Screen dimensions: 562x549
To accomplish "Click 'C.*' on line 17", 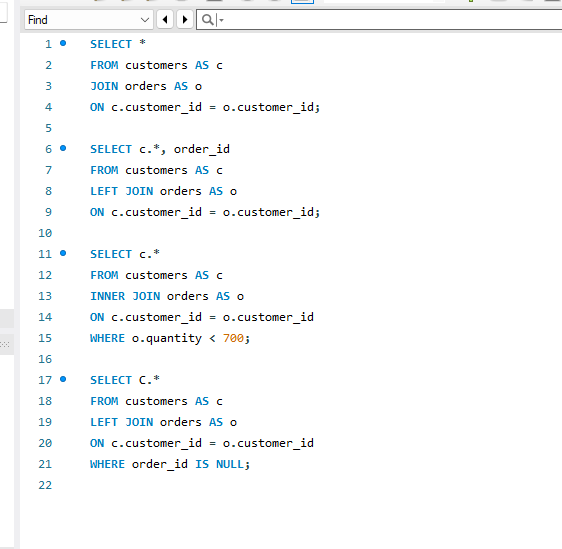I will 149,380.
